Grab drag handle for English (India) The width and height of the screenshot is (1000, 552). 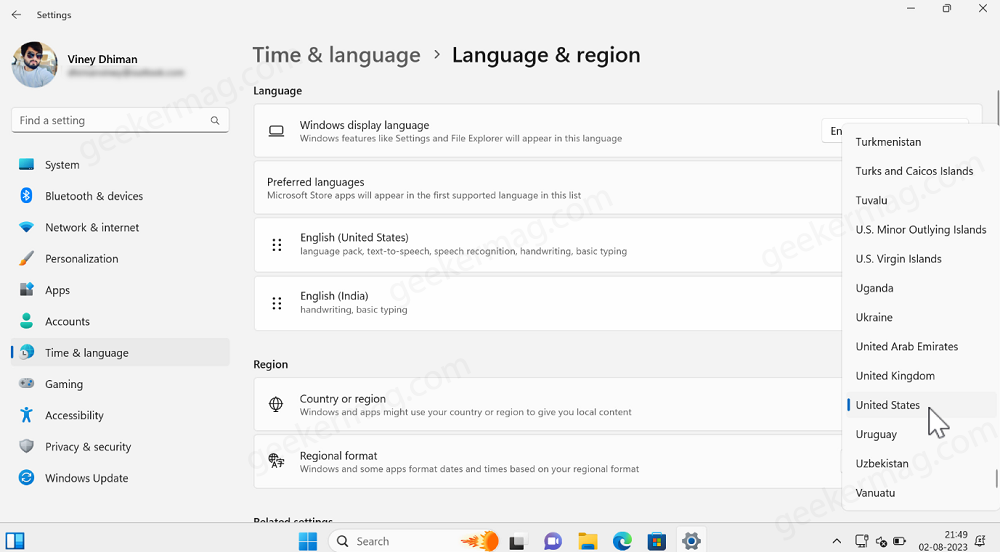click(277, 303)
